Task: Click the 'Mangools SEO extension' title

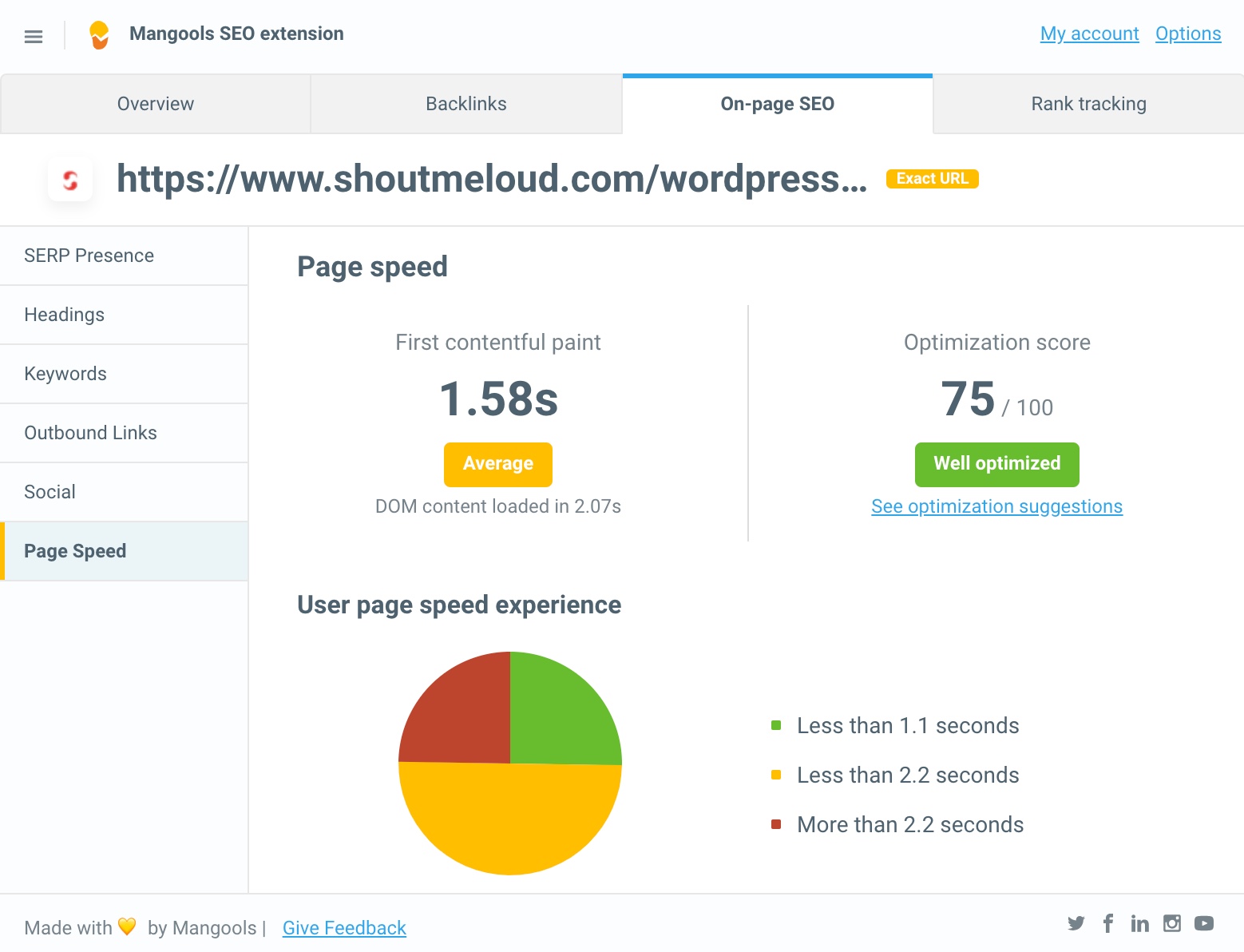Action: click(x=236, y=34)
